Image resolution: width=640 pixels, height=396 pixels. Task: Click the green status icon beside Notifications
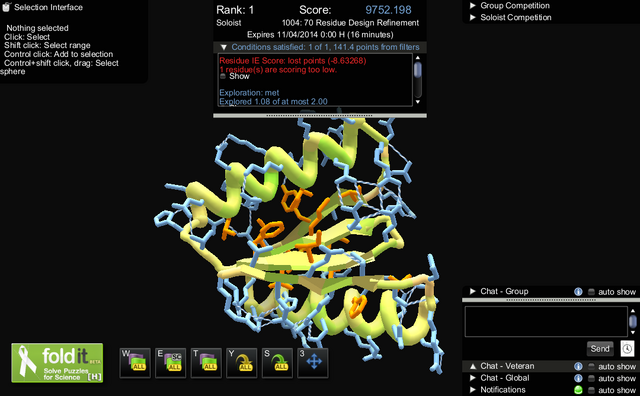[x=578, y=390]
